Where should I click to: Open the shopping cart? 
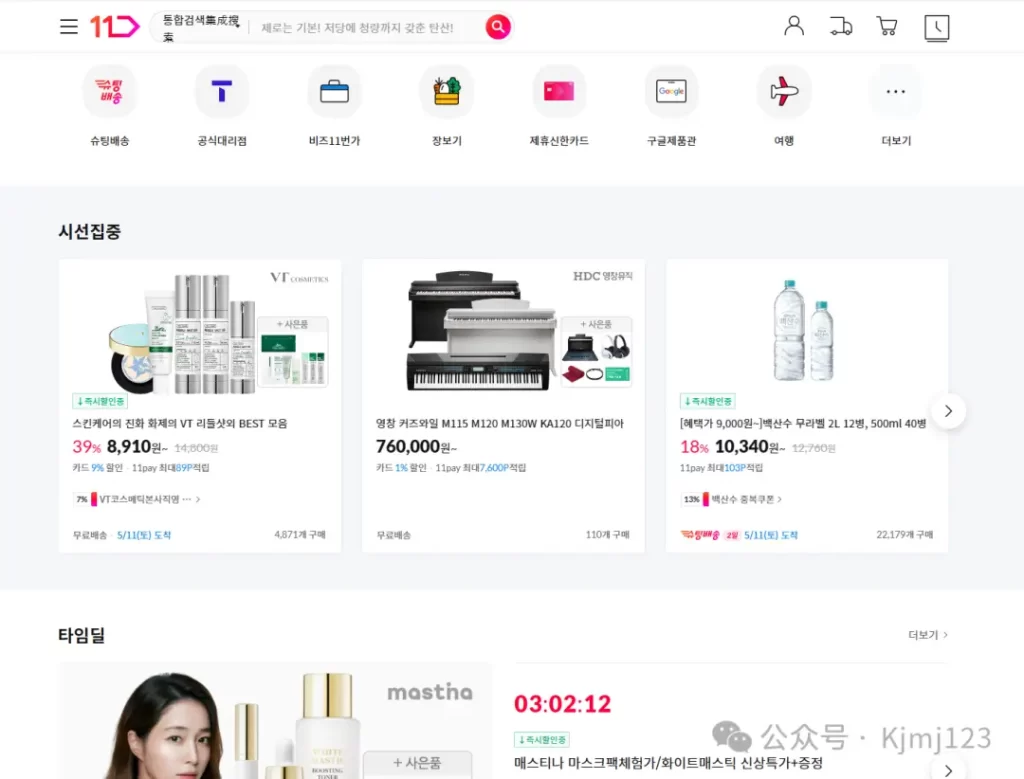[886, 26]
